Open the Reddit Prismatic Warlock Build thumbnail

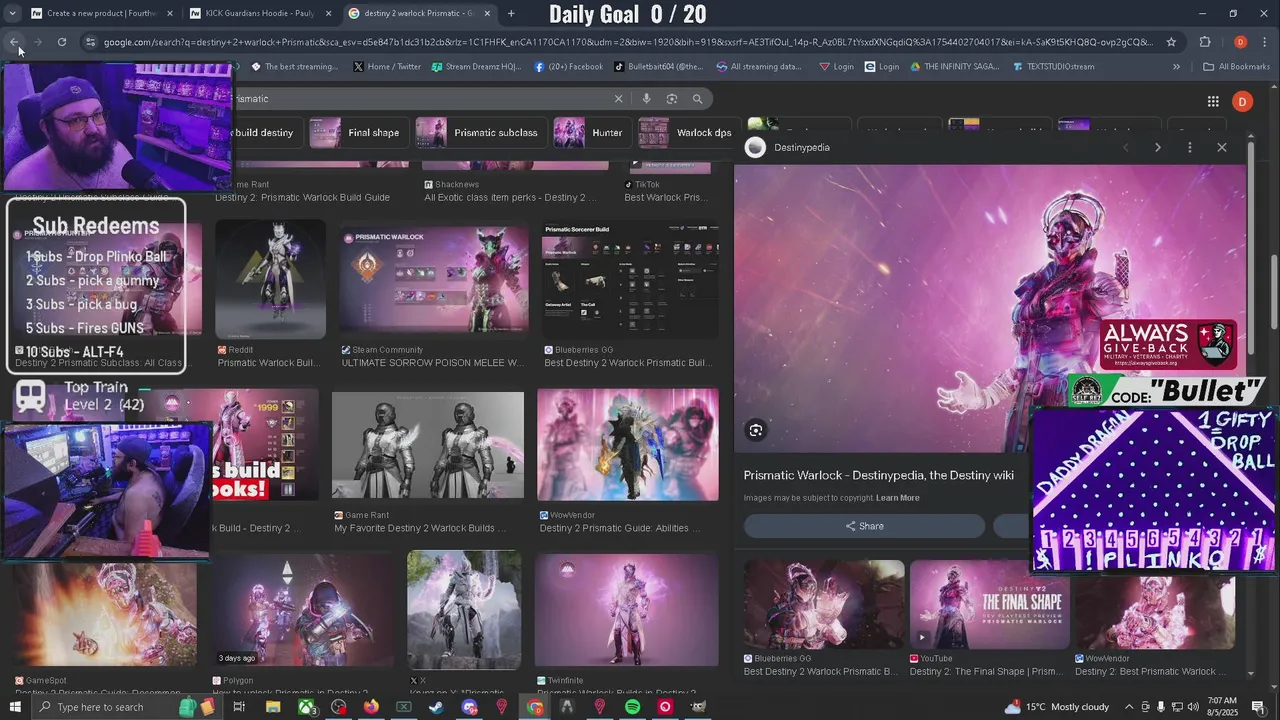(x=270, y=280)
